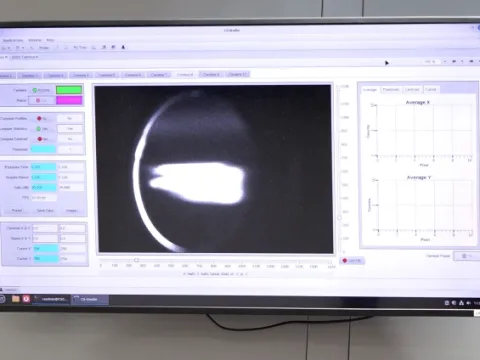Switch to the Camera 5 tab
This screenshot has height=360, width=480.
pyautogui.click(x=107, y=75)
